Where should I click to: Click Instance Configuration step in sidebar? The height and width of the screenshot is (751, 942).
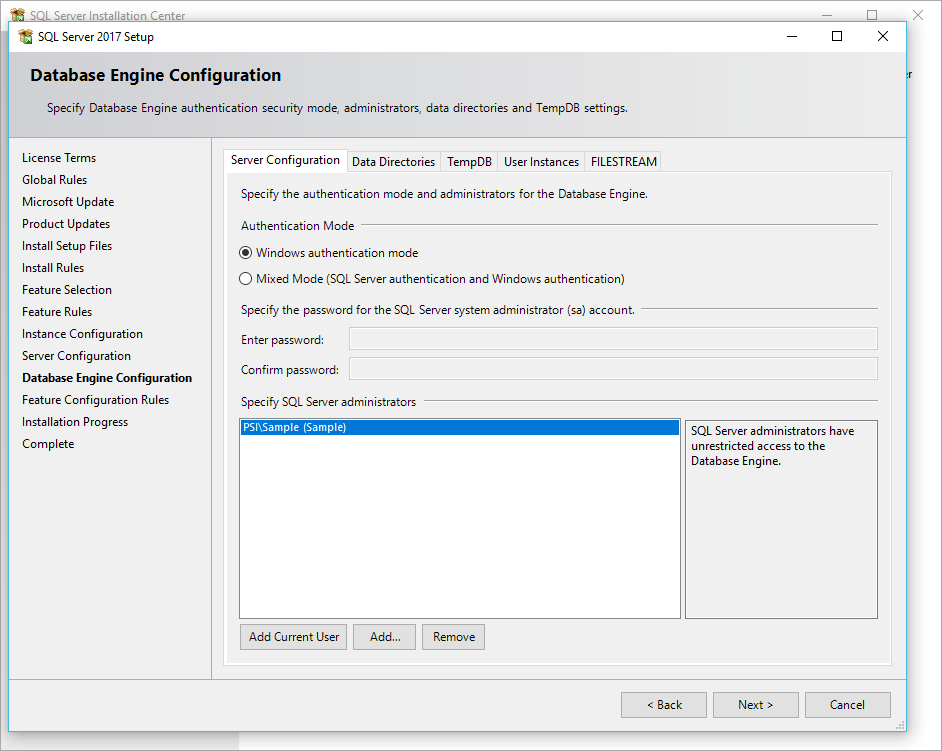[x=82, y=334]
